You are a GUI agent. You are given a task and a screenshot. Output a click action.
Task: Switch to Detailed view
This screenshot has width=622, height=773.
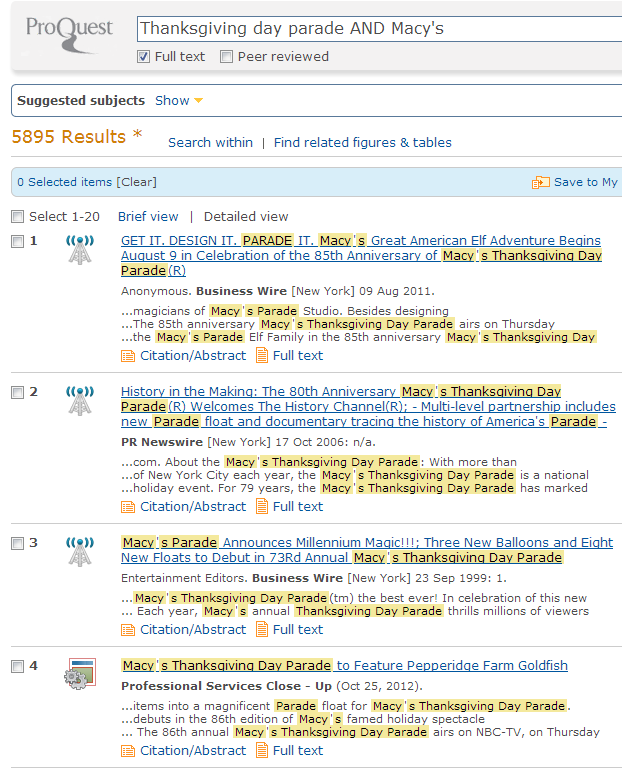[x=246, y=216]
